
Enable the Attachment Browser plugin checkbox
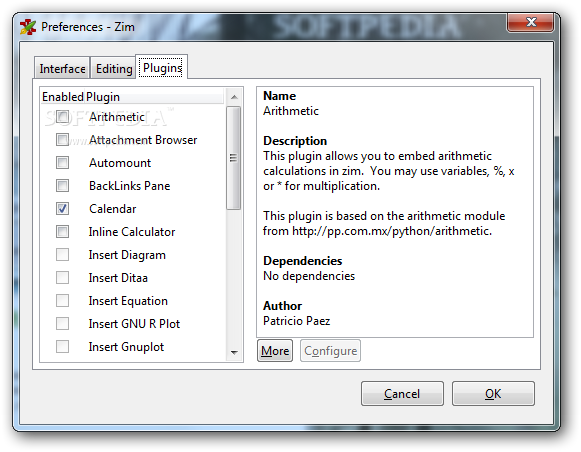[62, 140]
